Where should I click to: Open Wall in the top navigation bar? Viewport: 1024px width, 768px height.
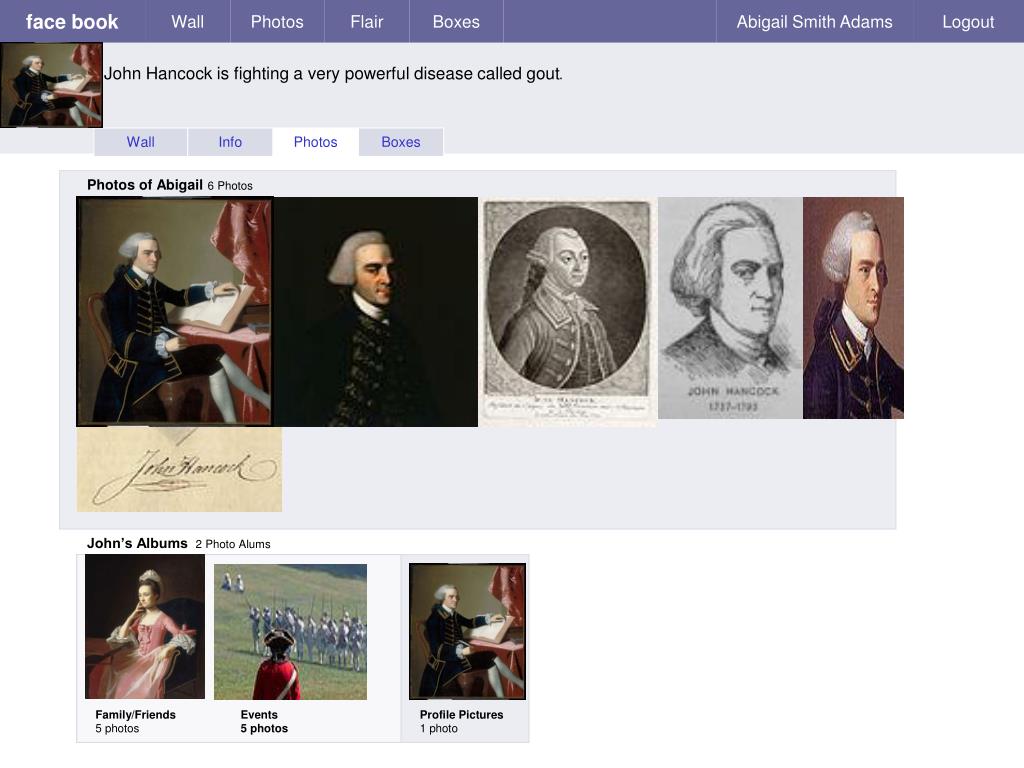point(187,22)
